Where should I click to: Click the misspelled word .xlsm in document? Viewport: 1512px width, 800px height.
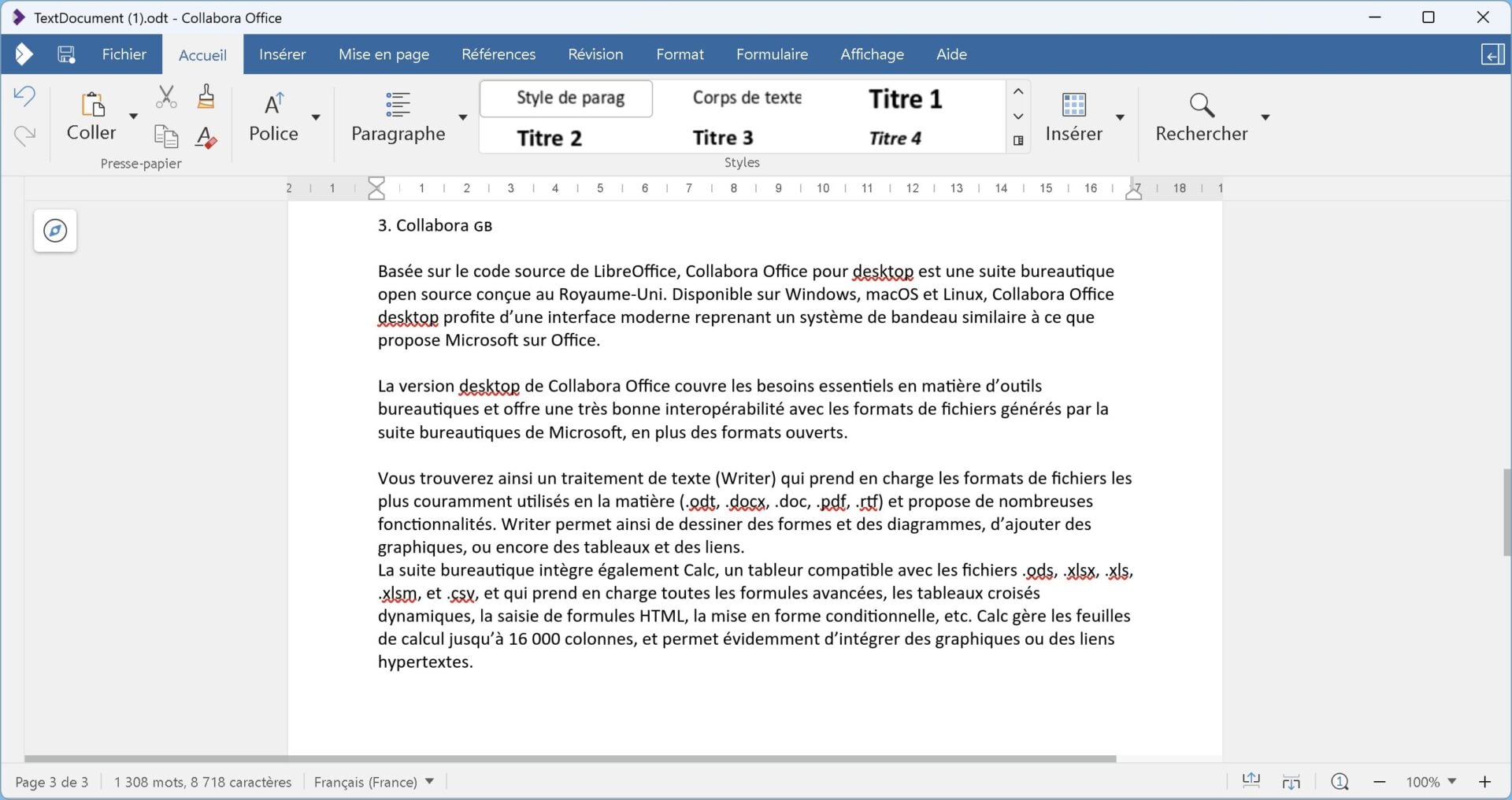[x=398, y=593]
